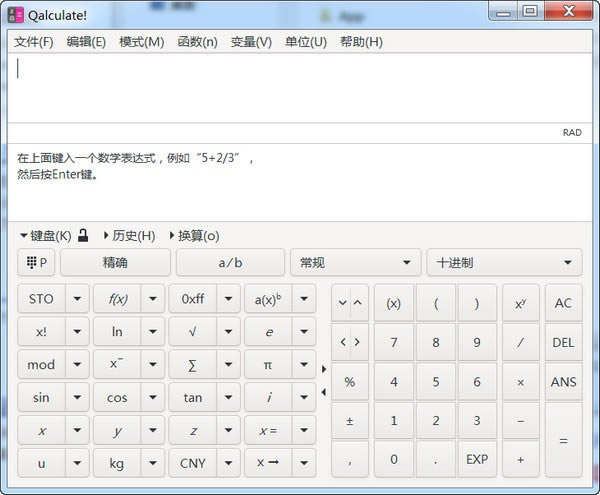Click the STO store button
This screenshot has height=495, width=600.
[x=41, y=299]
